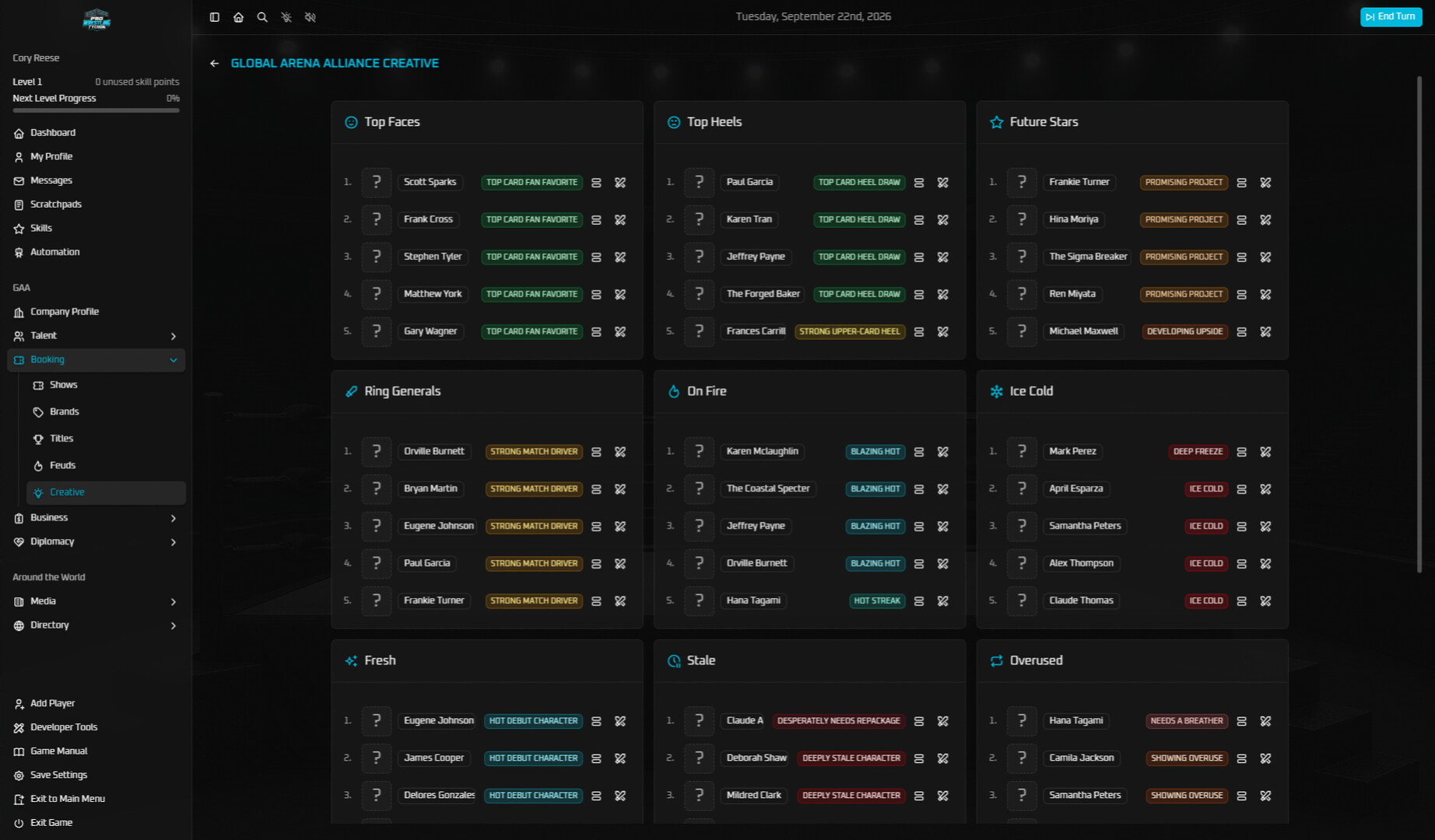1435x840 pixels.
Task: Click the stacked-bars icon on Scott Sparks' row
Action: pyautogui.click(x=596, y=183)
